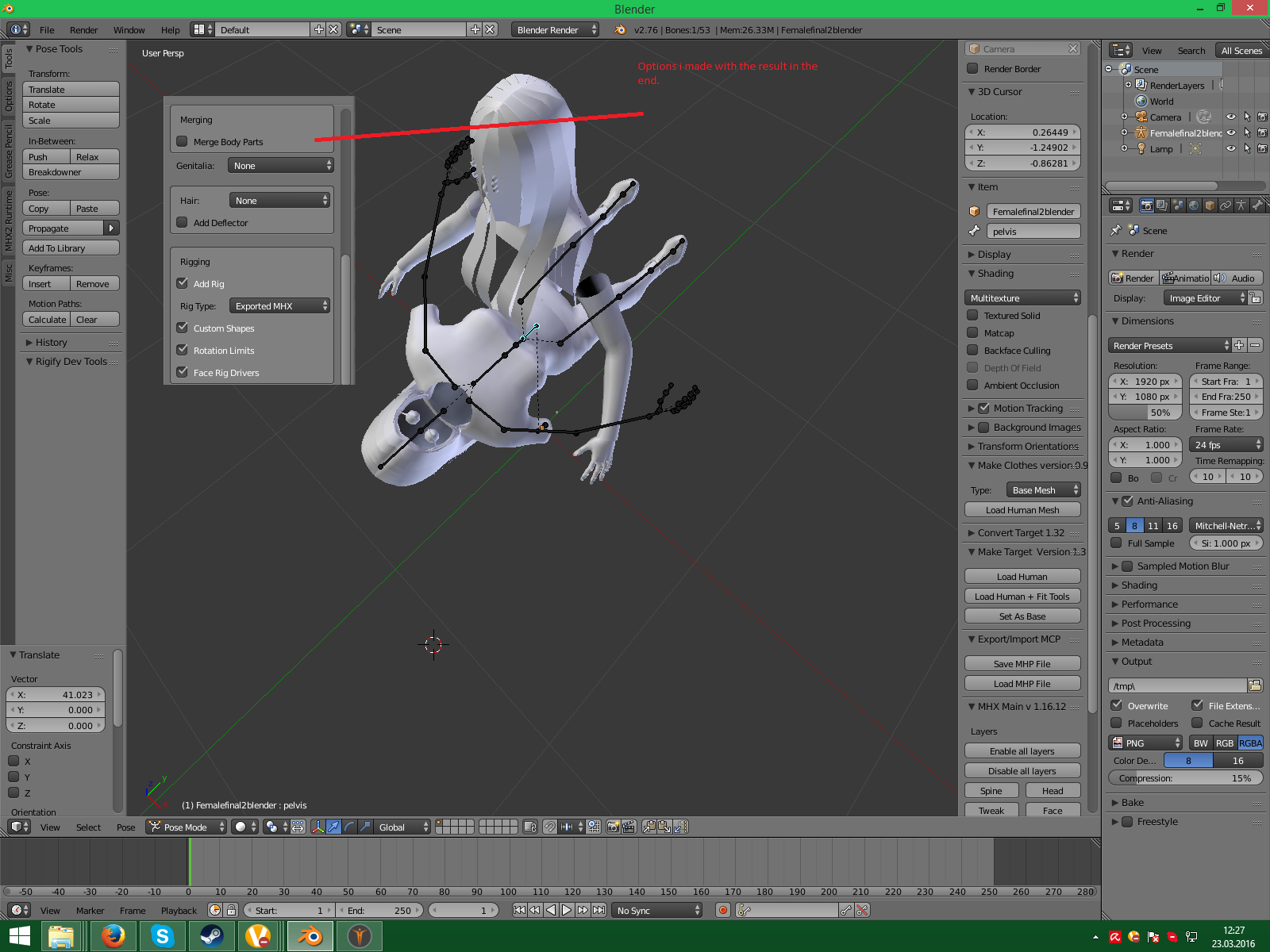
Task: Enable the Add Deflector checkbox
Action: coord(182,222)
